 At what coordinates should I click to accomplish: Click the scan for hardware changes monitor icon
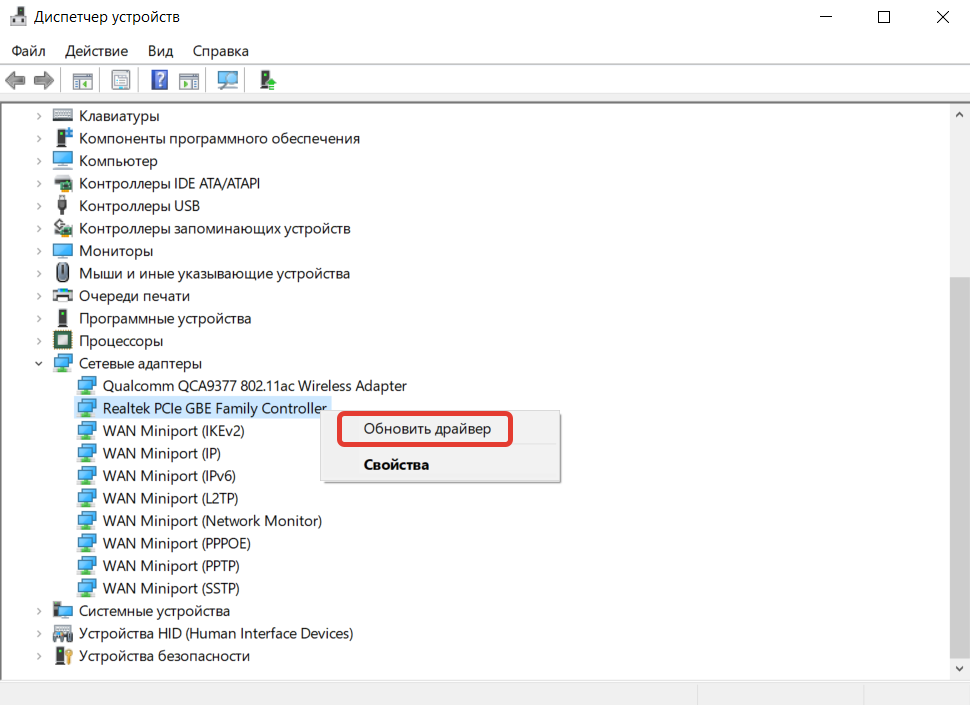point(228,80)
